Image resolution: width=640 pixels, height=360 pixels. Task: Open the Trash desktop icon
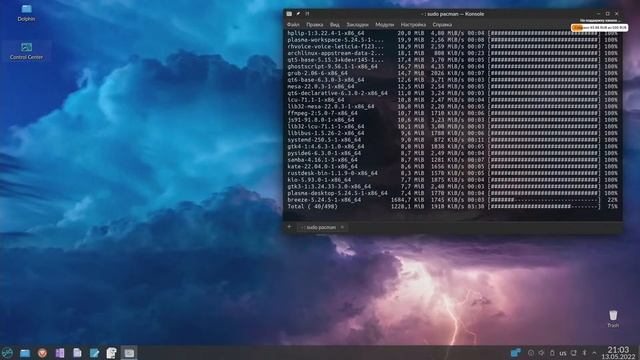pos(613,318)
